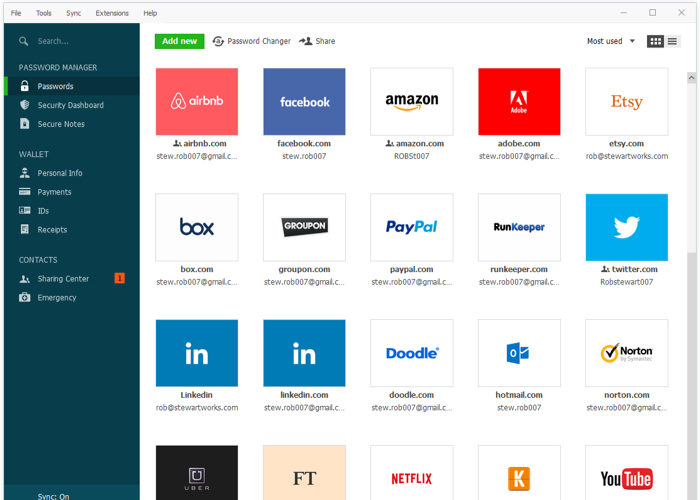700x500 pixels.
Task: Select the orange K logo tile
Action: [519, 473]
